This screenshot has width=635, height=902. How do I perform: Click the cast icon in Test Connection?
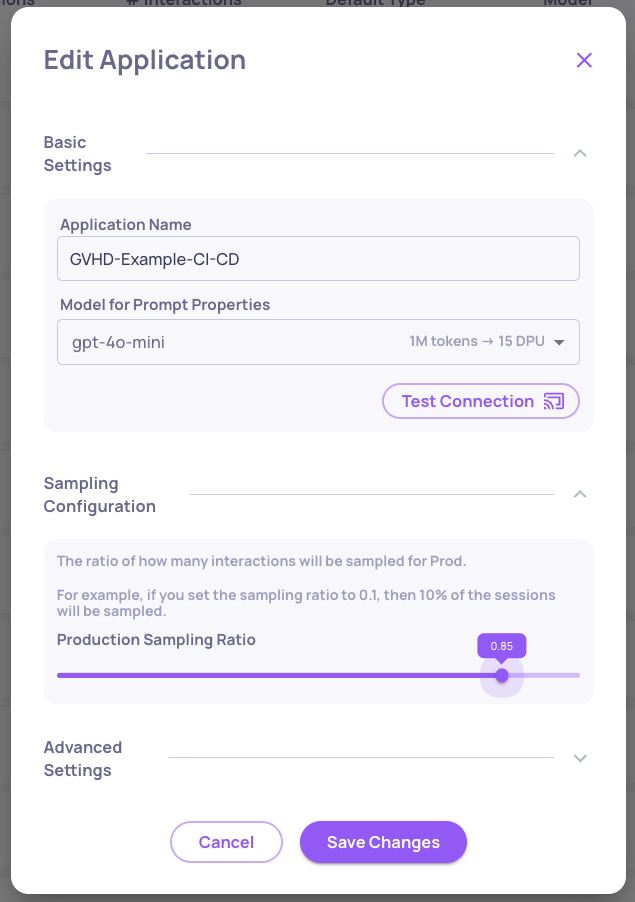pyautogui.click(x=554, y=401)
